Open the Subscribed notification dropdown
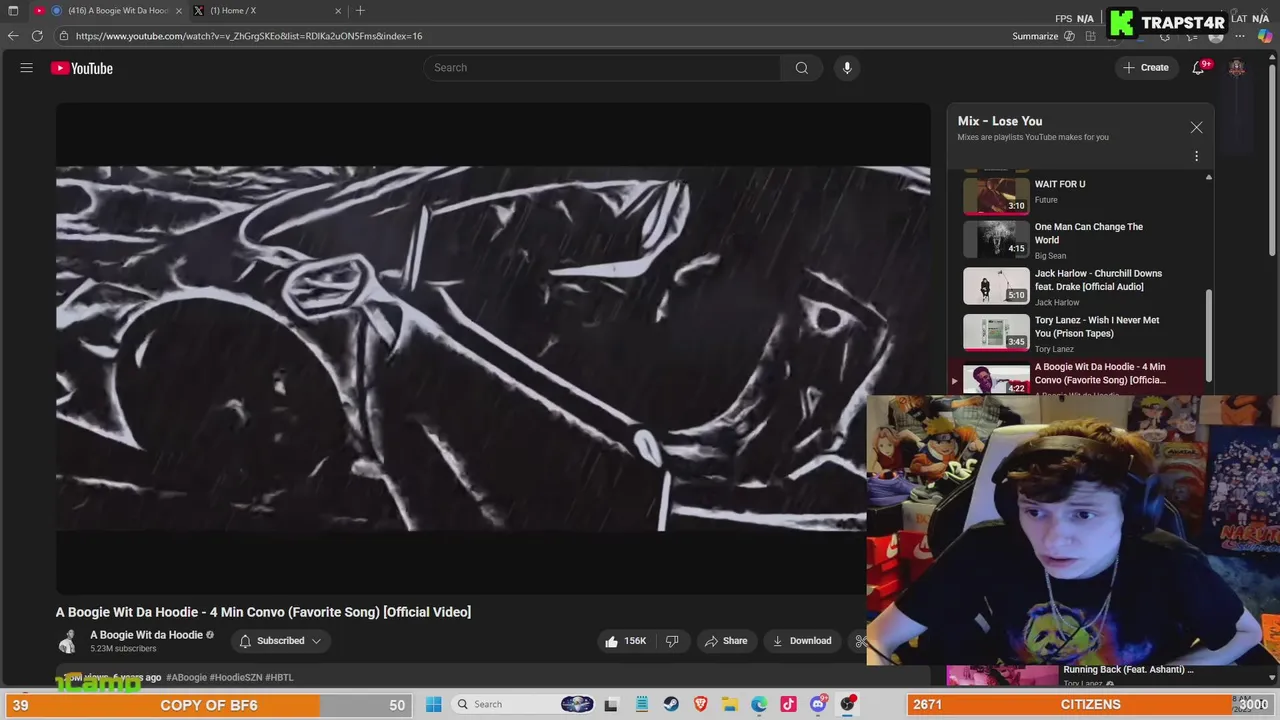The width and height of the screenshot is (1280, 720). 280,641
